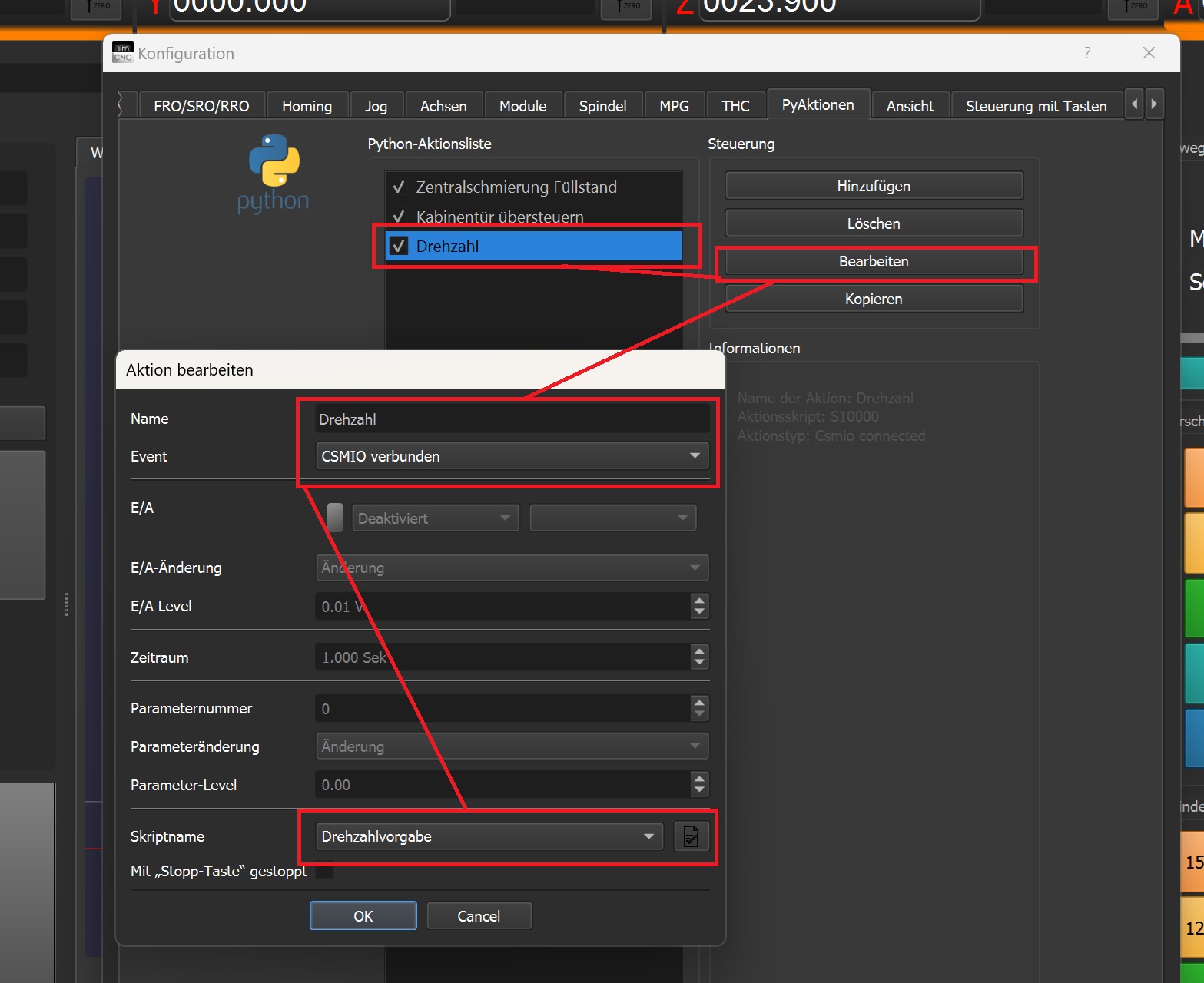Image resolution: width=1204 pixels, height=983 pixels.
Task: Close the Konfiguration window
Action: point(1149,53)
